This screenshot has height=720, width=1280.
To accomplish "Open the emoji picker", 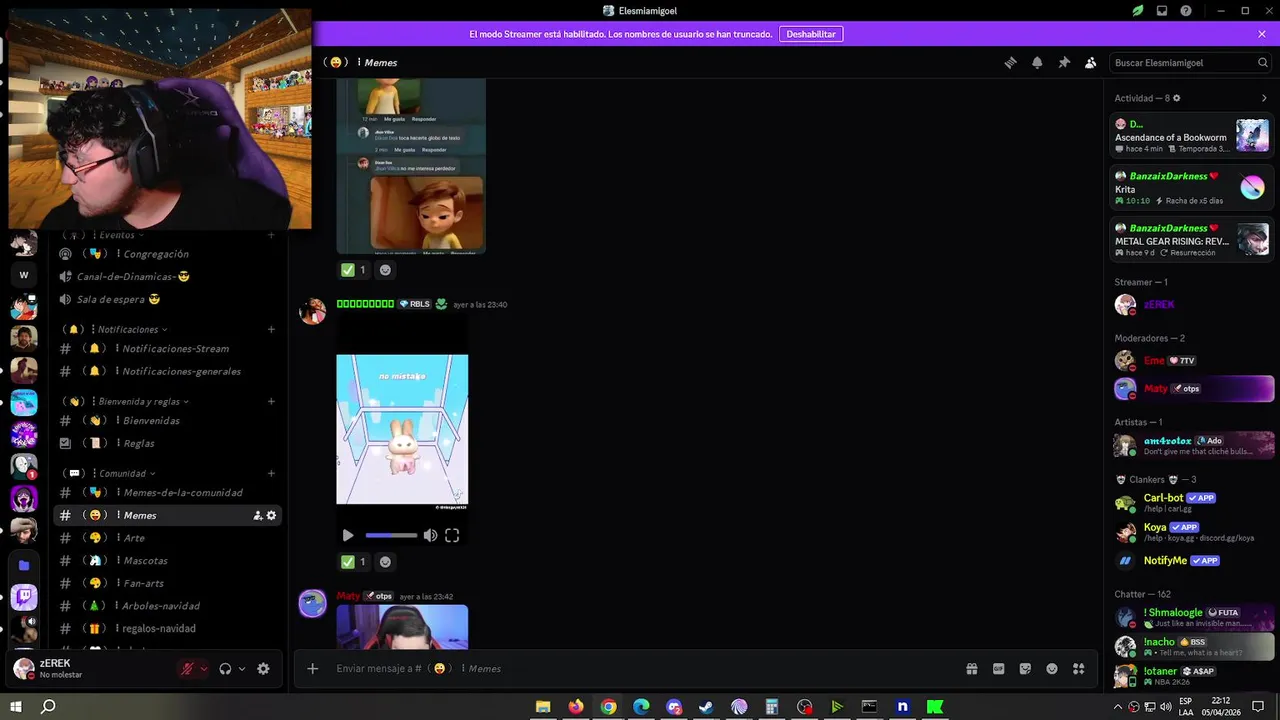I will tap(1052, 668).
